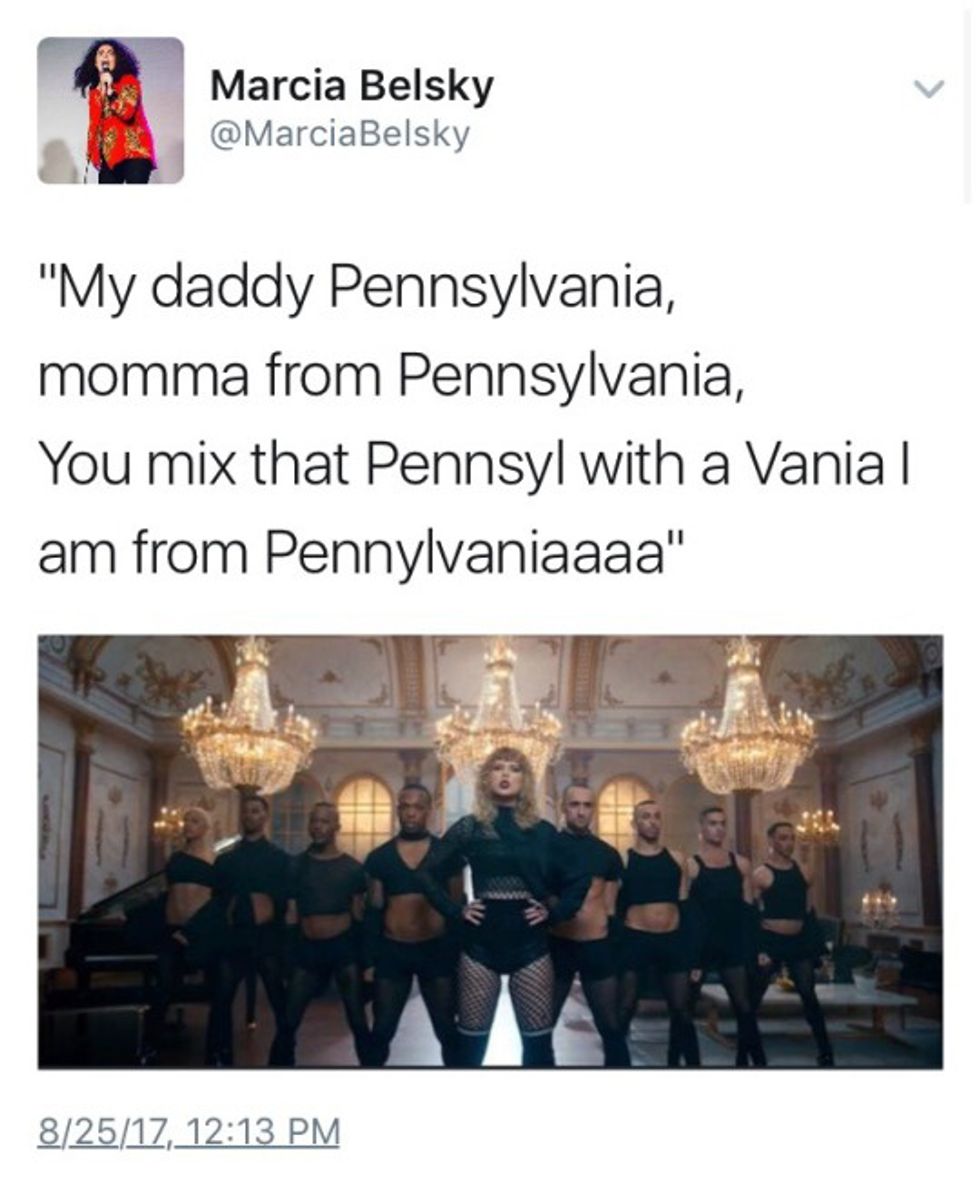Viewport: 980px width, 1183px height.
Task: Select the line "momma from Pennsylvania,"
Action: pyautogui.click(x=392, y=376)
